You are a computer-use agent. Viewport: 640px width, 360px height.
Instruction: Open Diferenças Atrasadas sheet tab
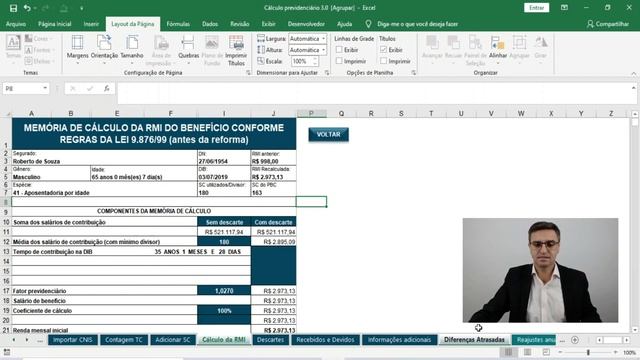(474, 340)
